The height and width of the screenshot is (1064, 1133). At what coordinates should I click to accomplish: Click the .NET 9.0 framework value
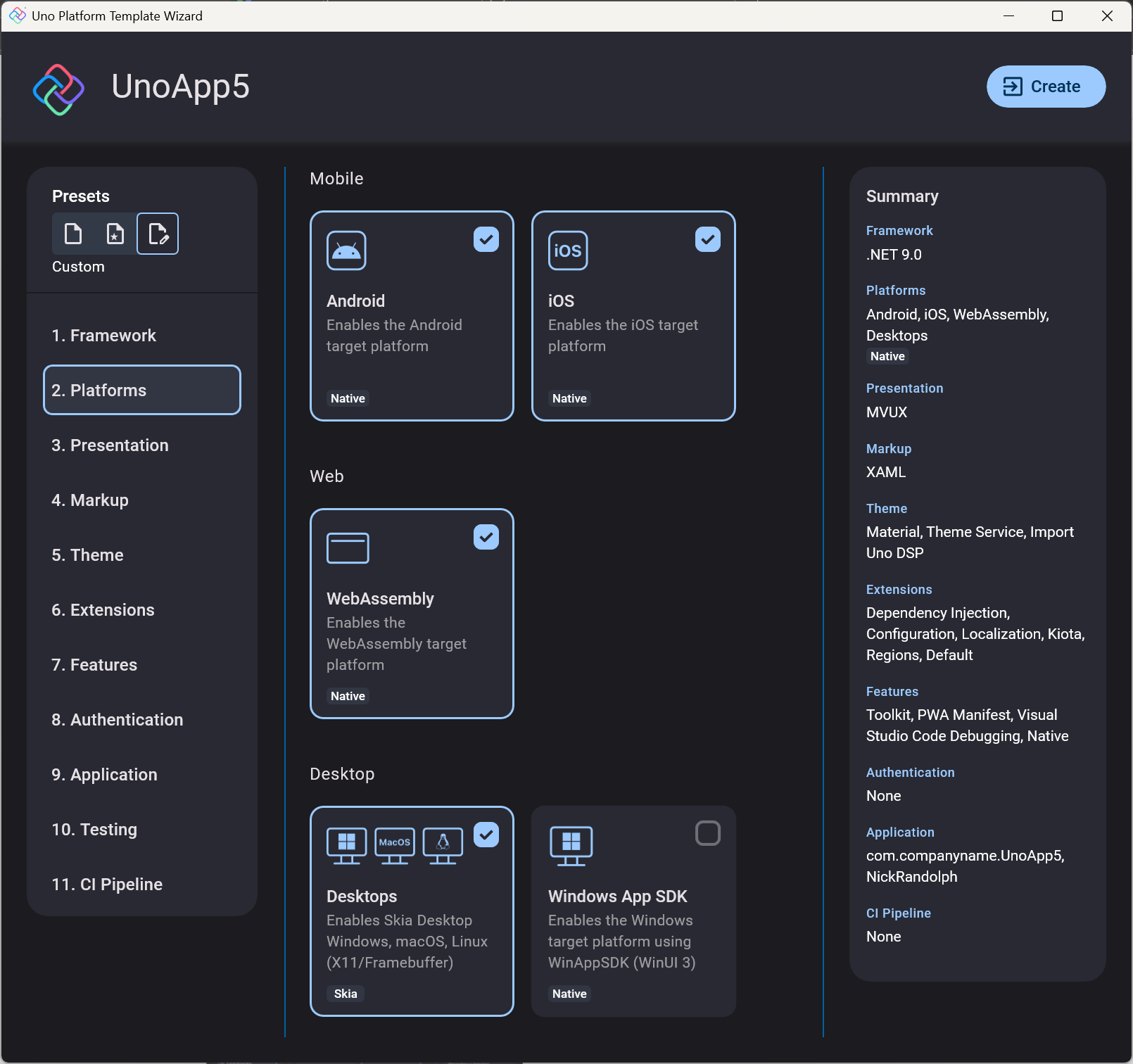point(894,255)
